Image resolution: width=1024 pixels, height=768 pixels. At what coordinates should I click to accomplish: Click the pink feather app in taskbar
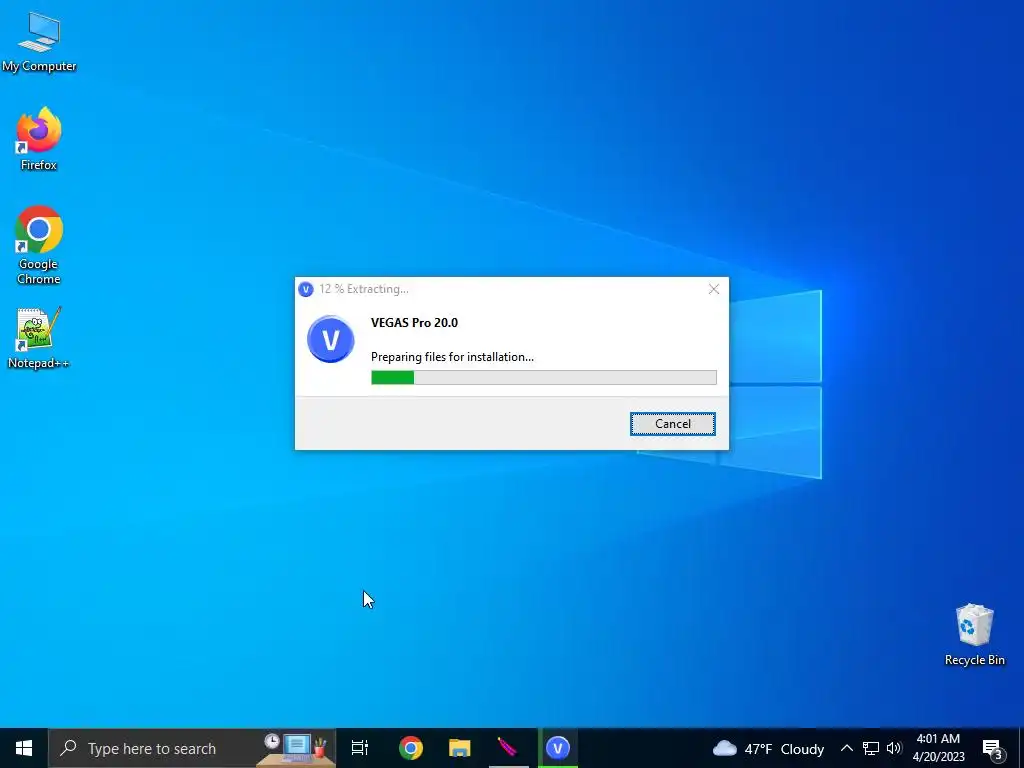[508, 748]
